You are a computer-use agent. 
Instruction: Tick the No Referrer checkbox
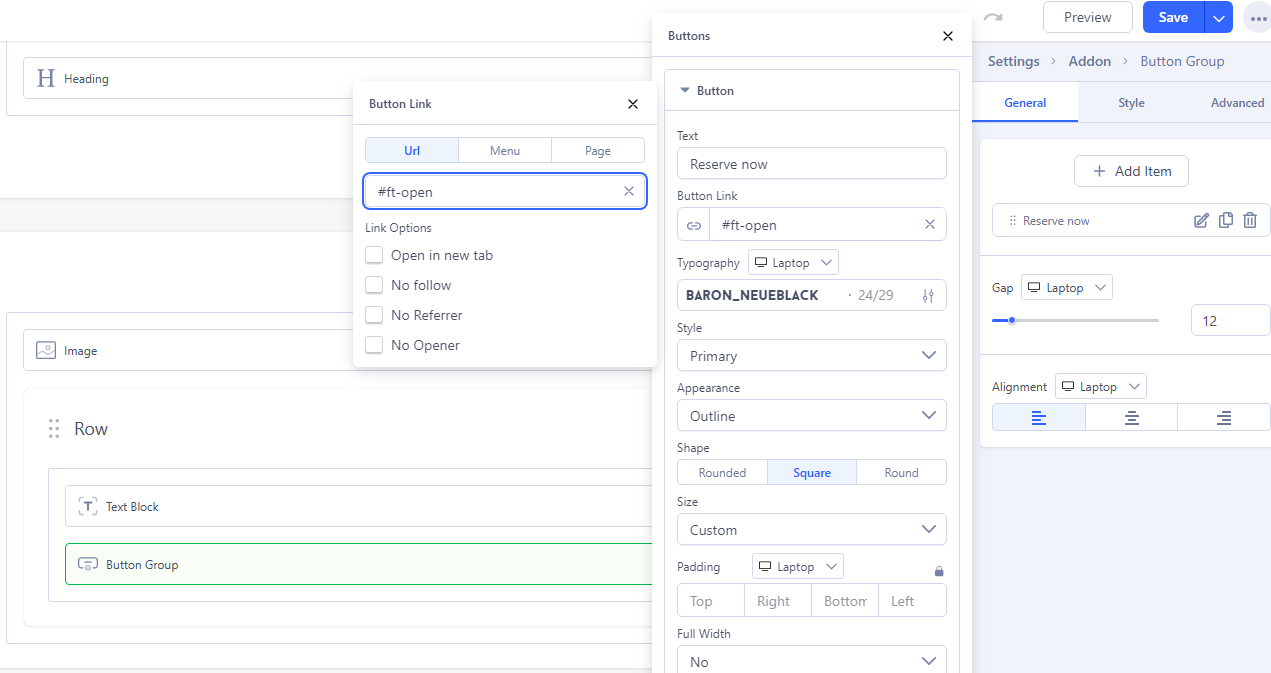pos(375,315)
